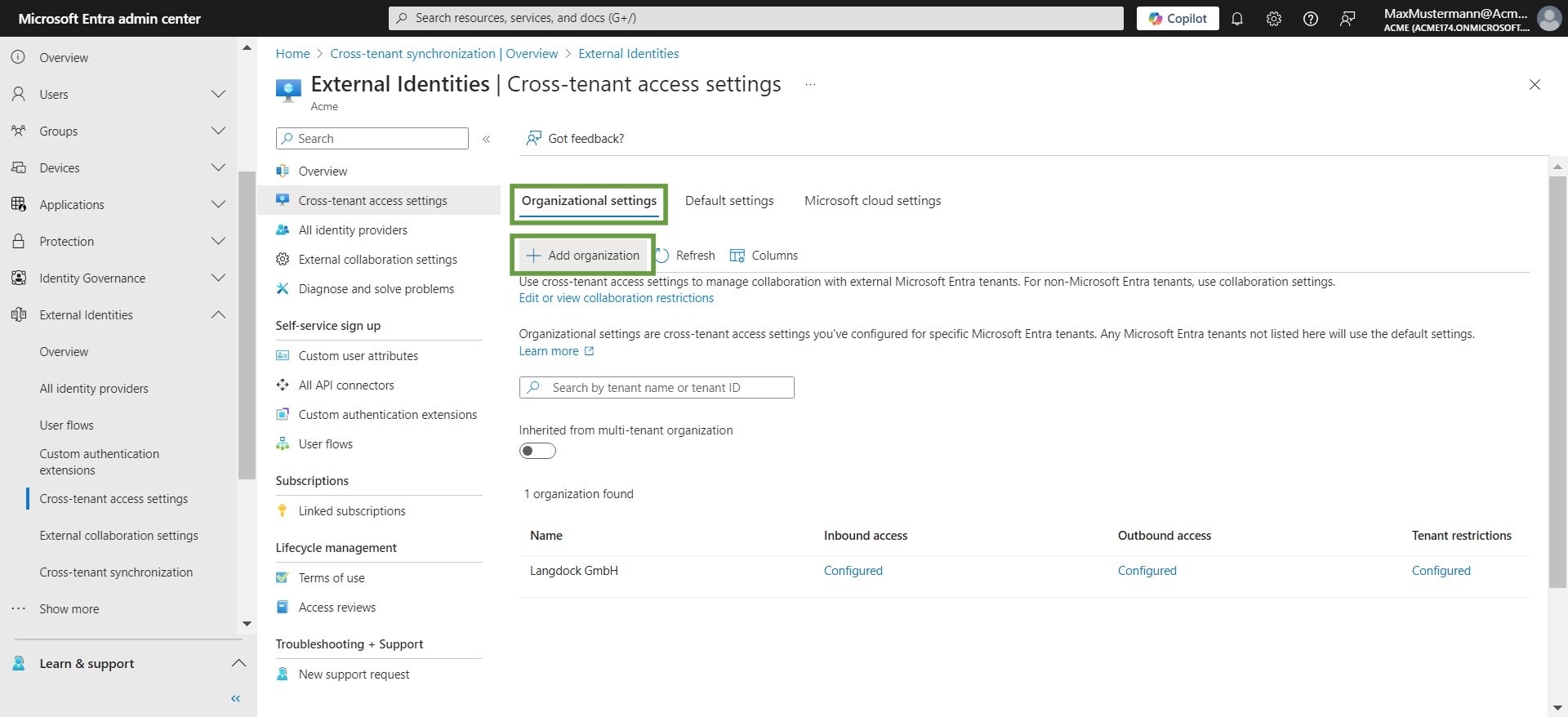Close the External Identities blade
This screenshot has height=717, width=1568.
point(1535,84)
